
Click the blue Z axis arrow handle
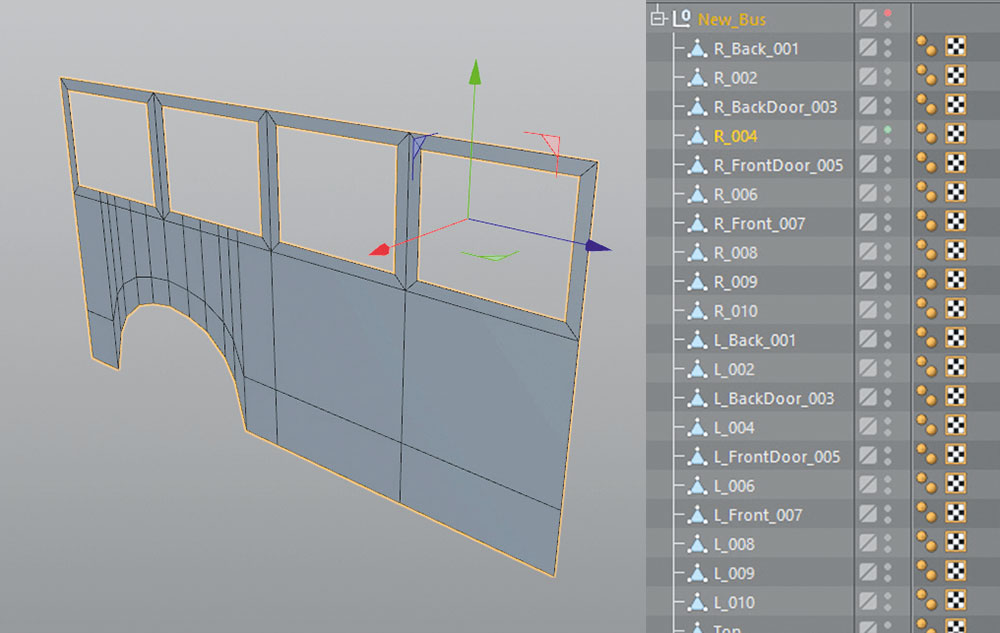point(598,246)
